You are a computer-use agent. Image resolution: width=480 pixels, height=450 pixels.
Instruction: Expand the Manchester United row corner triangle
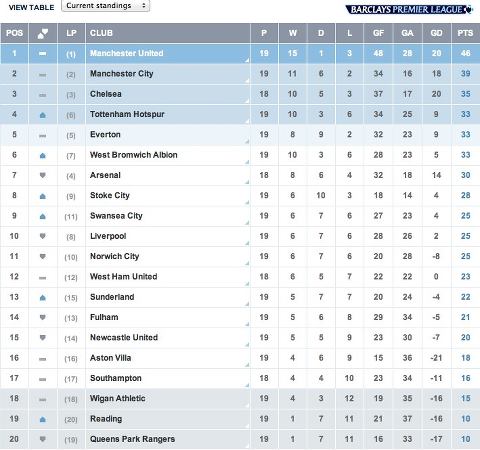[247, 60]
